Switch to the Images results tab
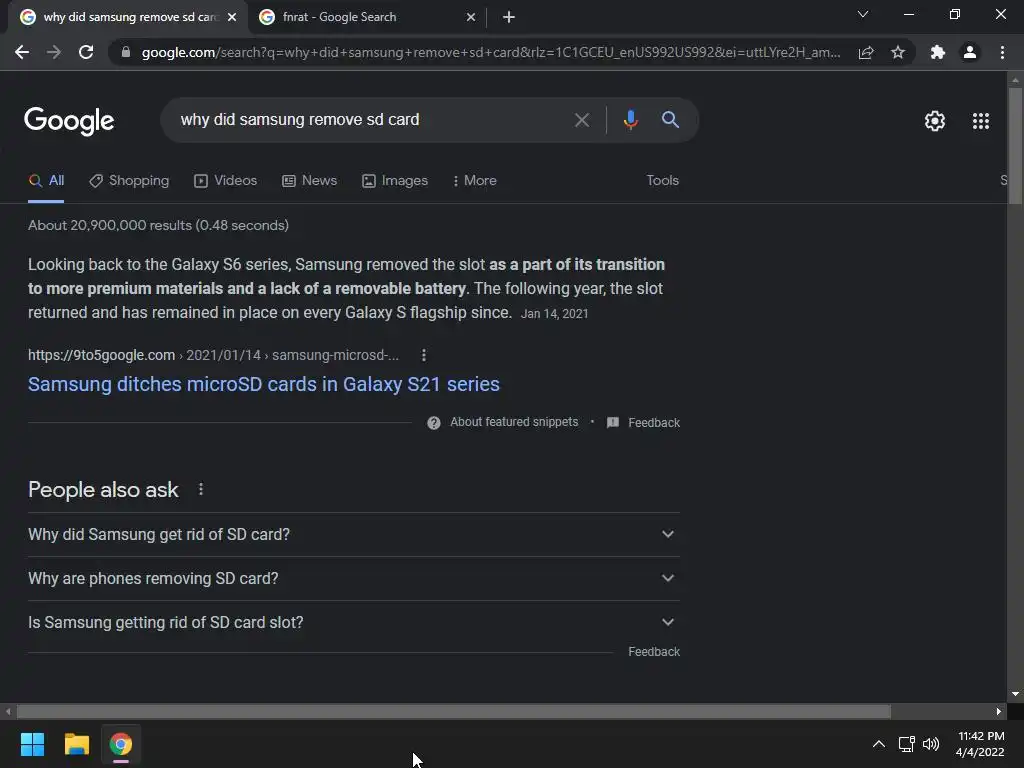 pos(395,180)
